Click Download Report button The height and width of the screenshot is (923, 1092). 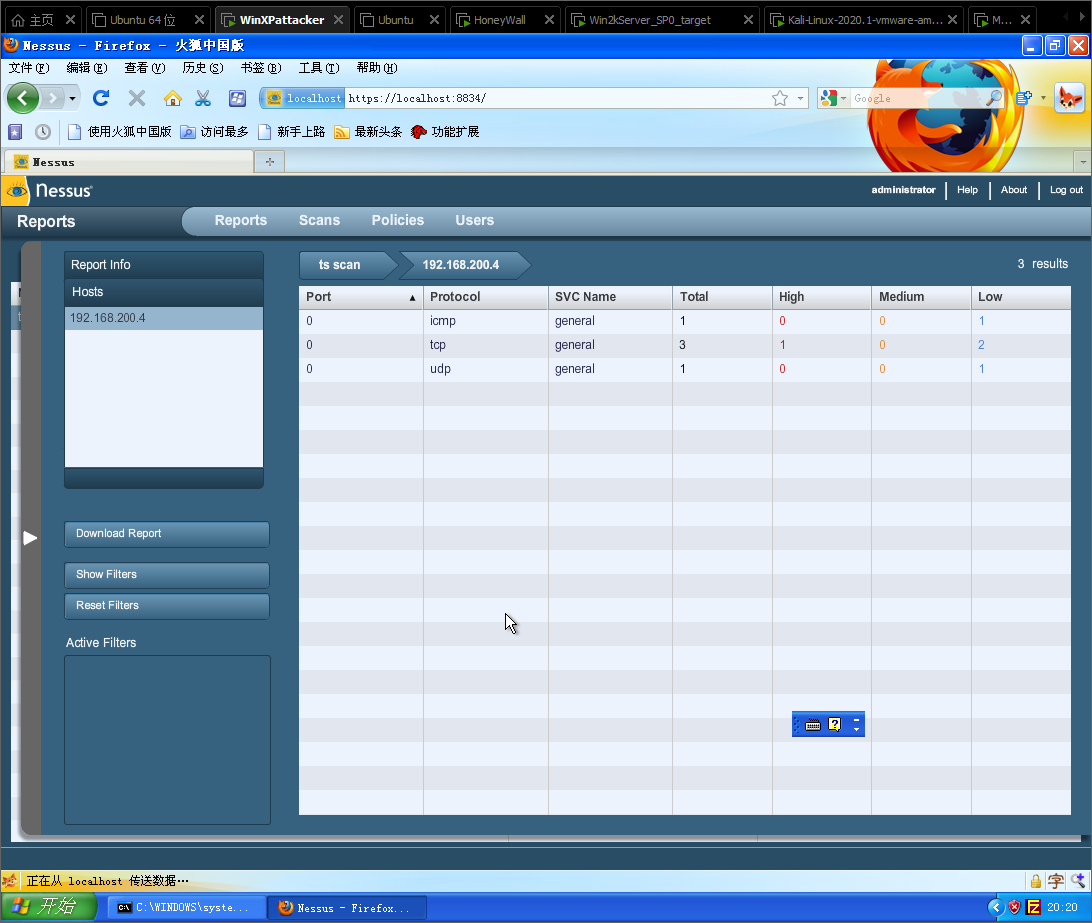pyautogui.click(x=166, y=534)
